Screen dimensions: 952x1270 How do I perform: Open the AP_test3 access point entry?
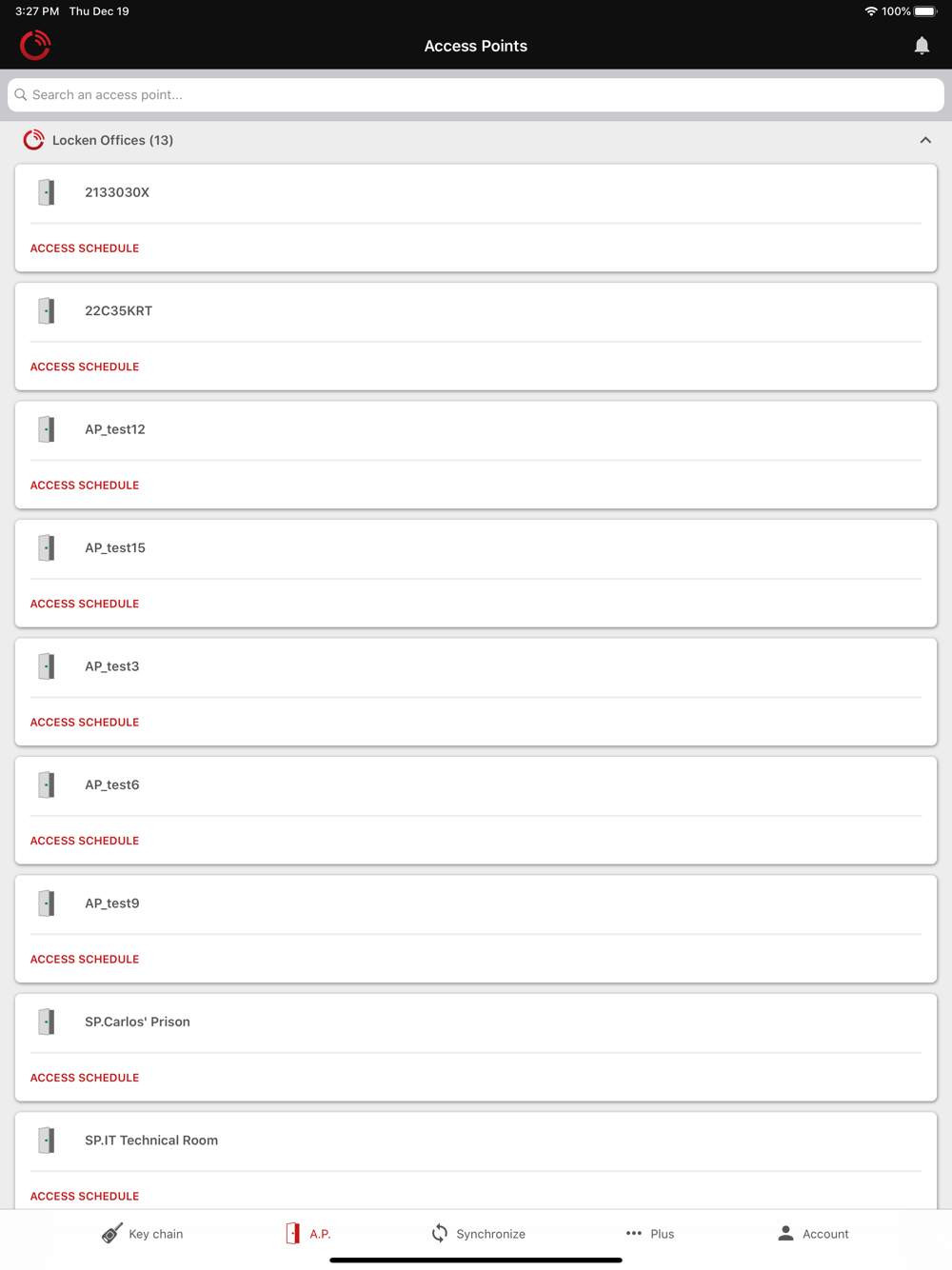476,666
